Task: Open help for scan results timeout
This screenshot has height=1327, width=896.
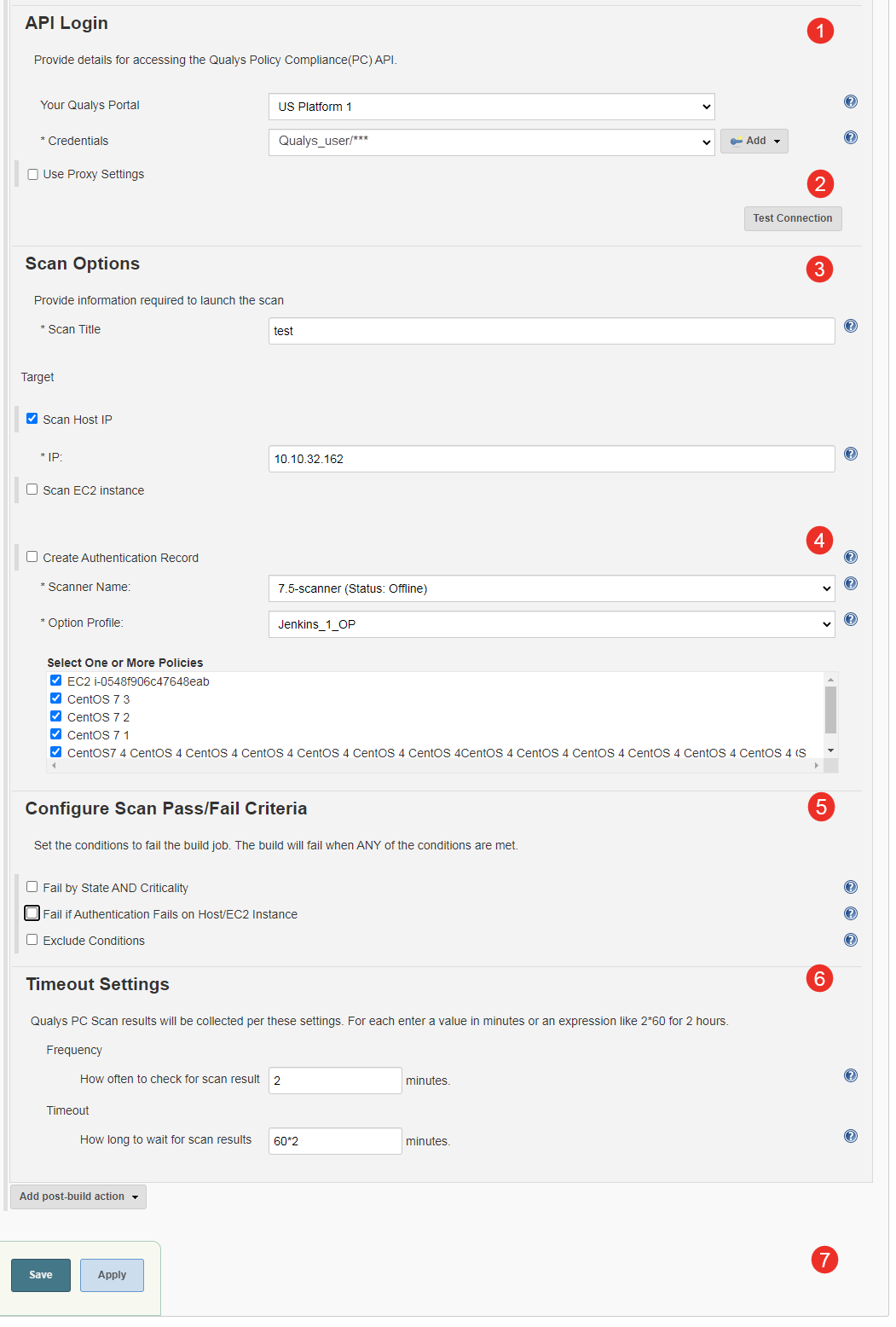Action: point(850,1136)
